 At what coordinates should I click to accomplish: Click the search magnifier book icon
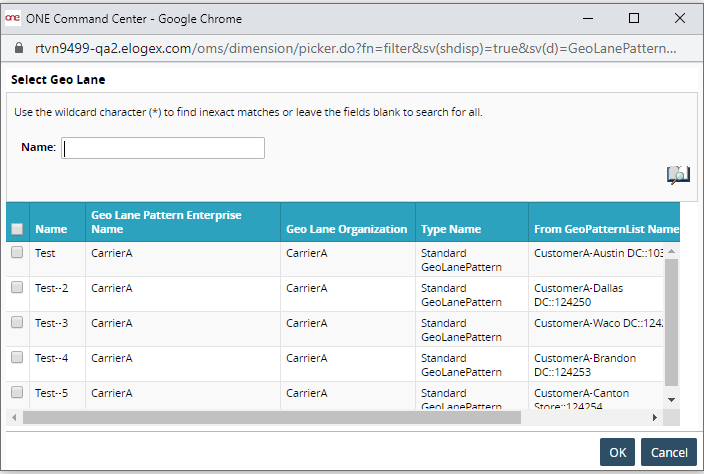click(x=678, y=175)
